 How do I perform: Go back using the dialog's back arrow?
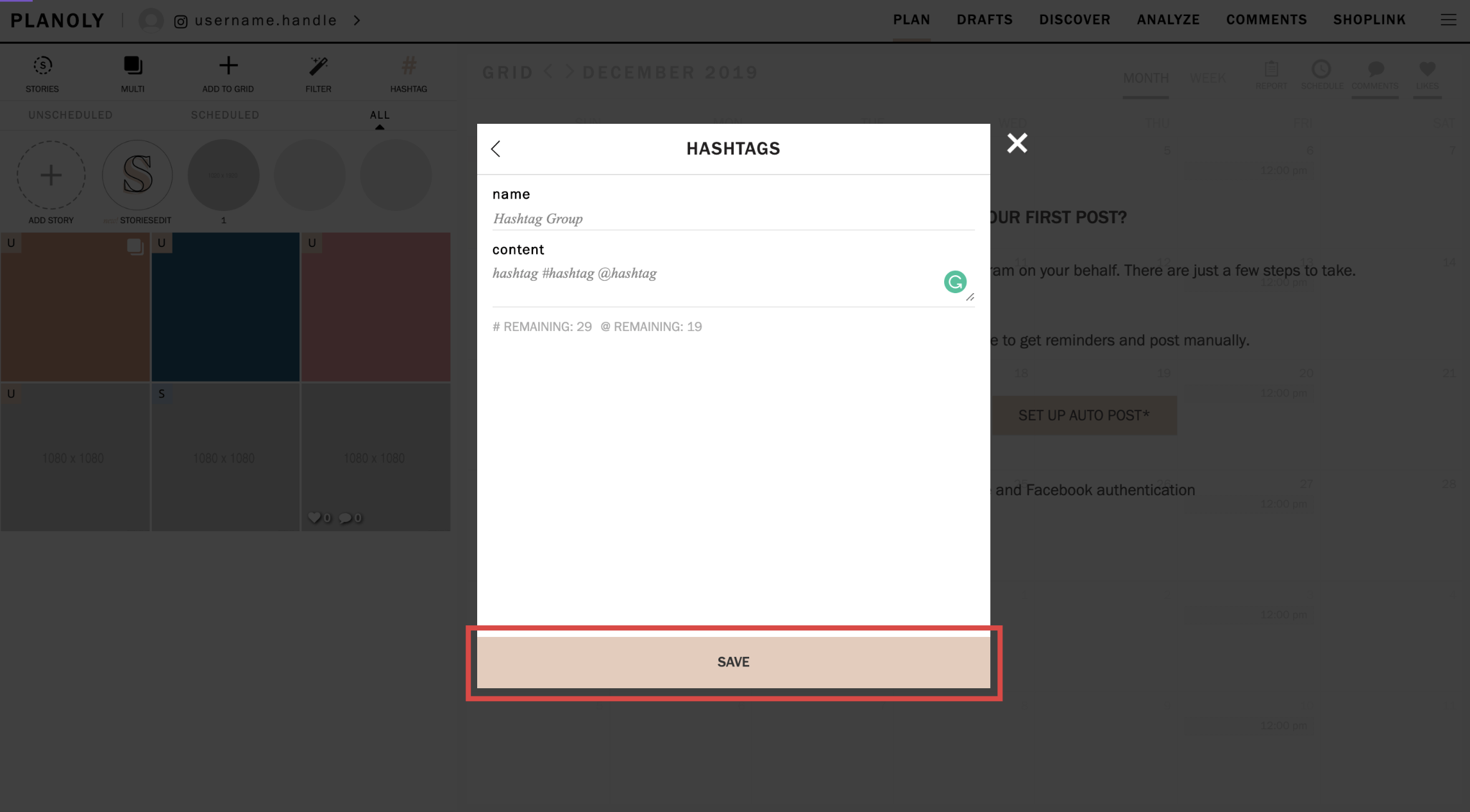[496, 149]
